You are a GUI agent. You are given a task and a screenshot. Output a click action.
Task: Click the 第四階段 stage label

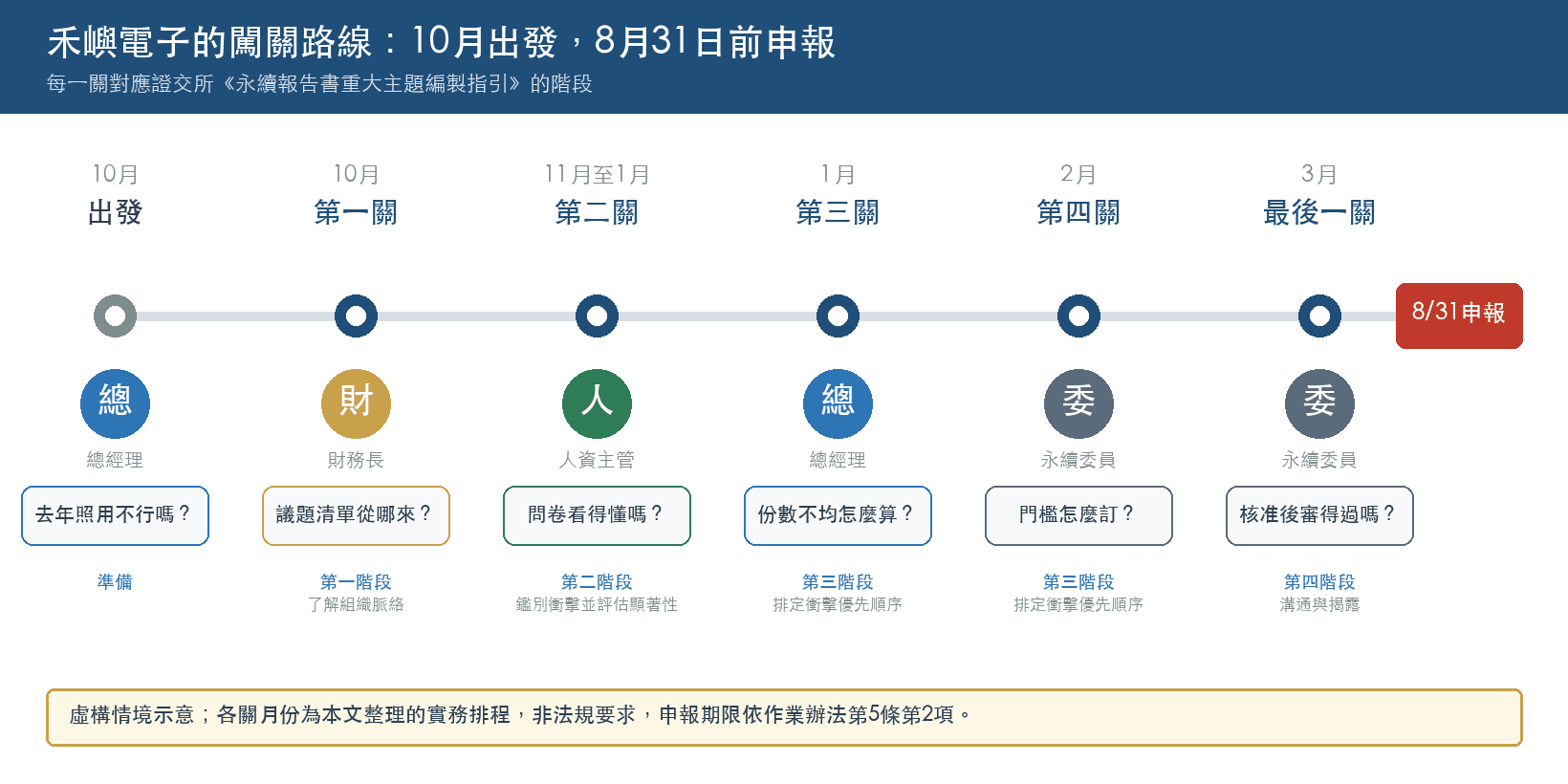click(1319, 581)
